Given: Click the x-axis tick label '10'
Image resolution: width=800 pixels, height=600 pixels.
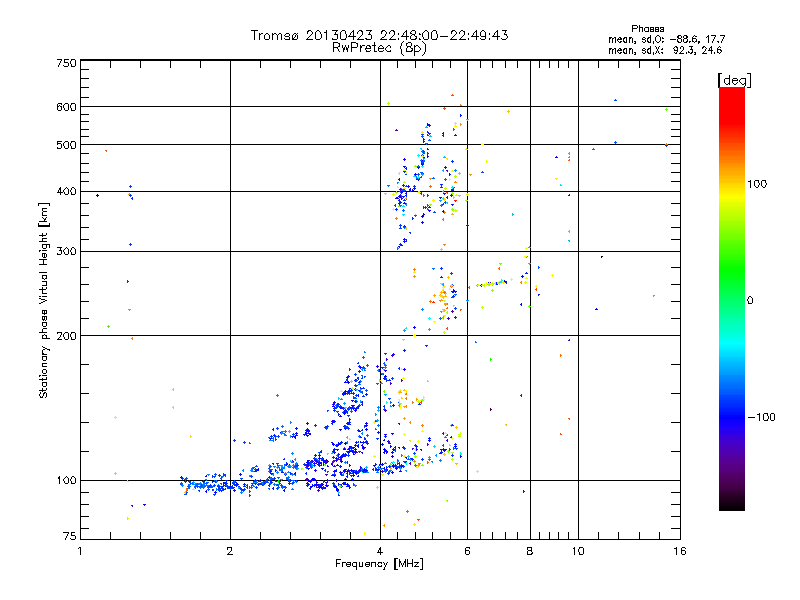Looking at the screenshot, I should click(x=578, y=551).
